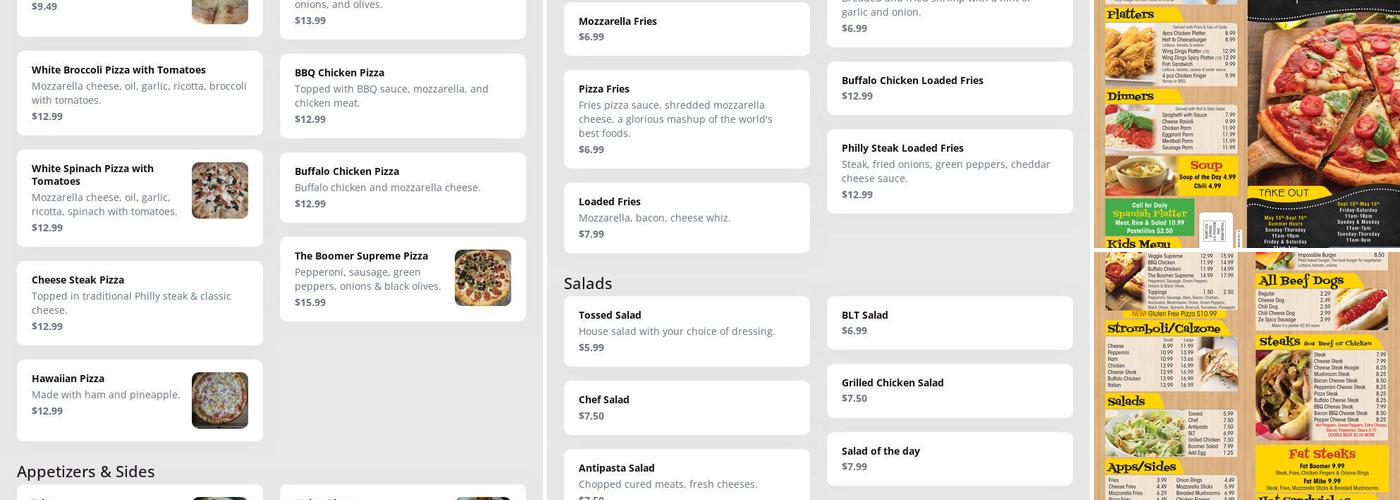
Task: Select the Pizza Fries item
Action: tap(686, 119)
